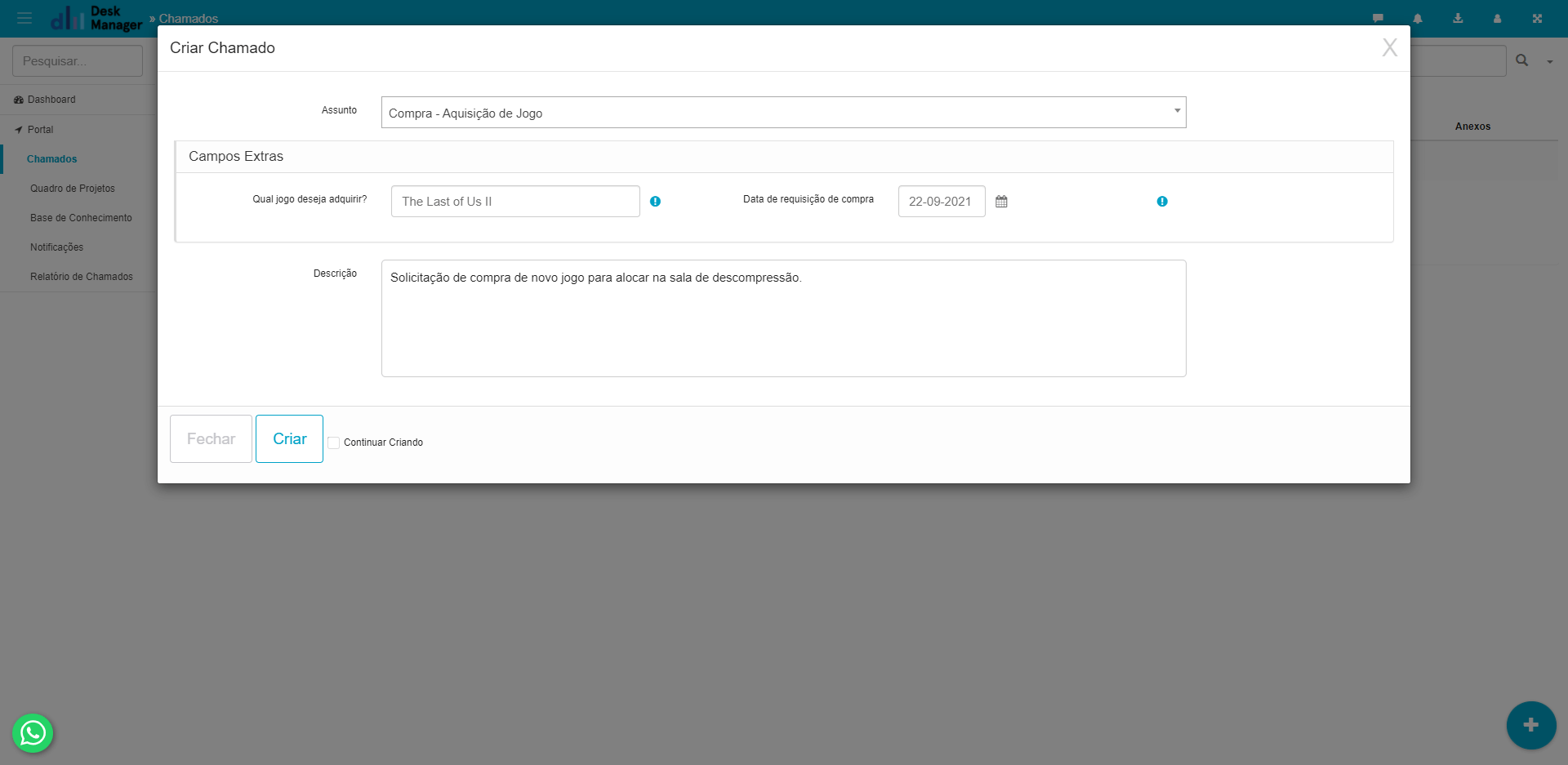Click the floating plus button
The height and width of the screenshot is (765, 1568).
point(1531,725)
